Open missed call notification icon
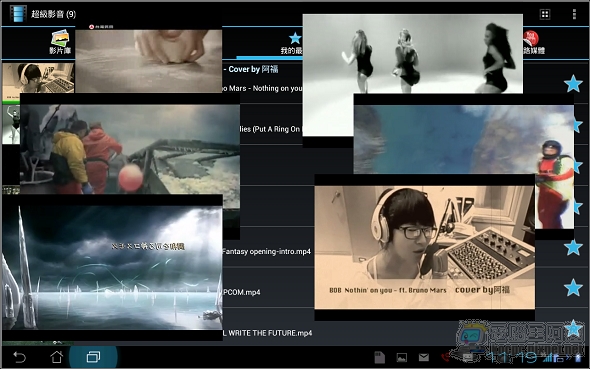This screenshot has width=590, height=369. coord(446,357)
